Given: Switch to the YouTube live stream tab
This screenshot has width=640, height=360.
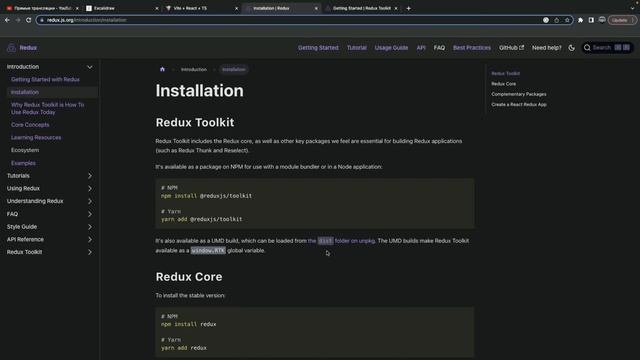Looking at the screenshot, I should click(x=42, y=8).
